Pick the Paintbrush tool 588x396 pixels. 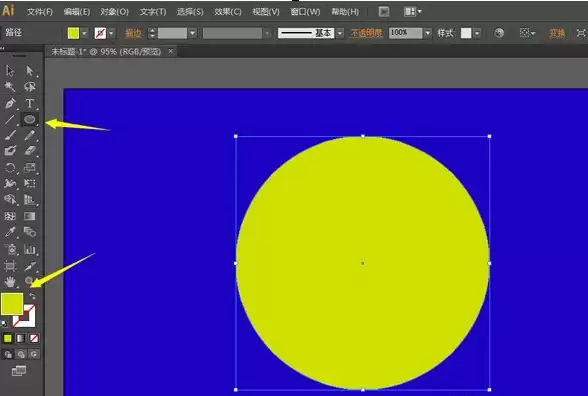coord(10,135)
